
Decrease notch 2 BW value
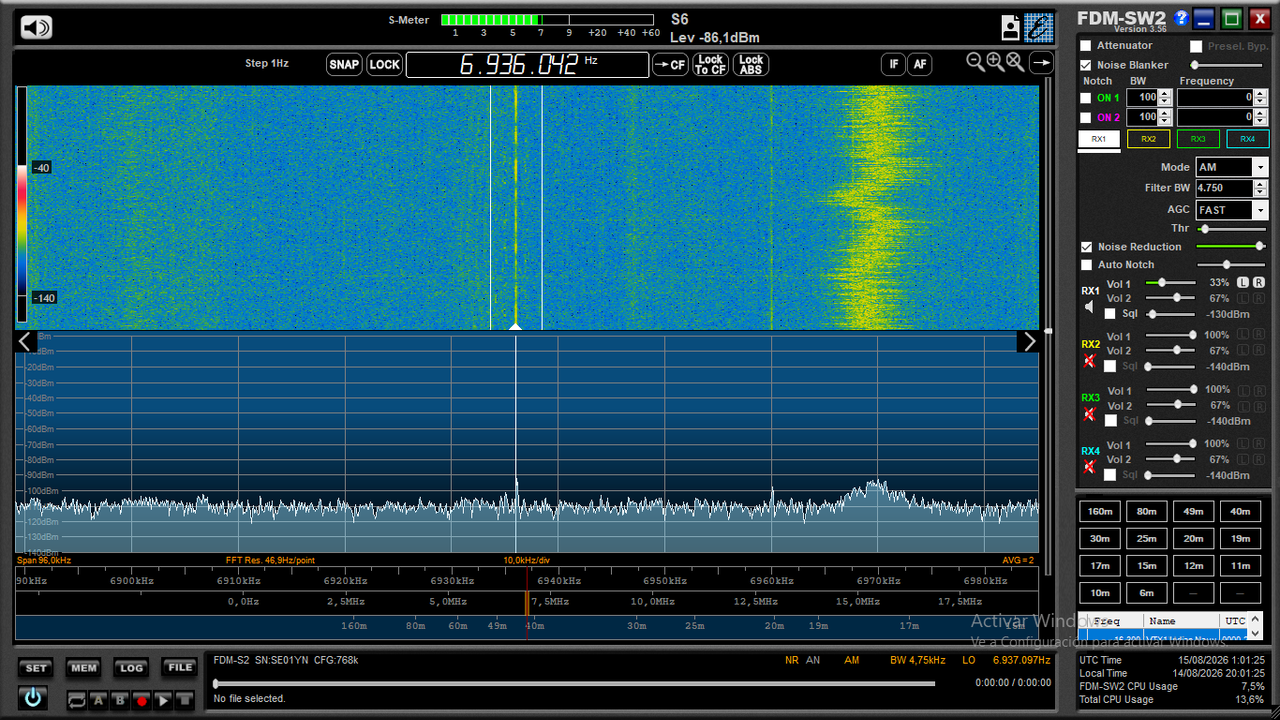pos(1165,122)
